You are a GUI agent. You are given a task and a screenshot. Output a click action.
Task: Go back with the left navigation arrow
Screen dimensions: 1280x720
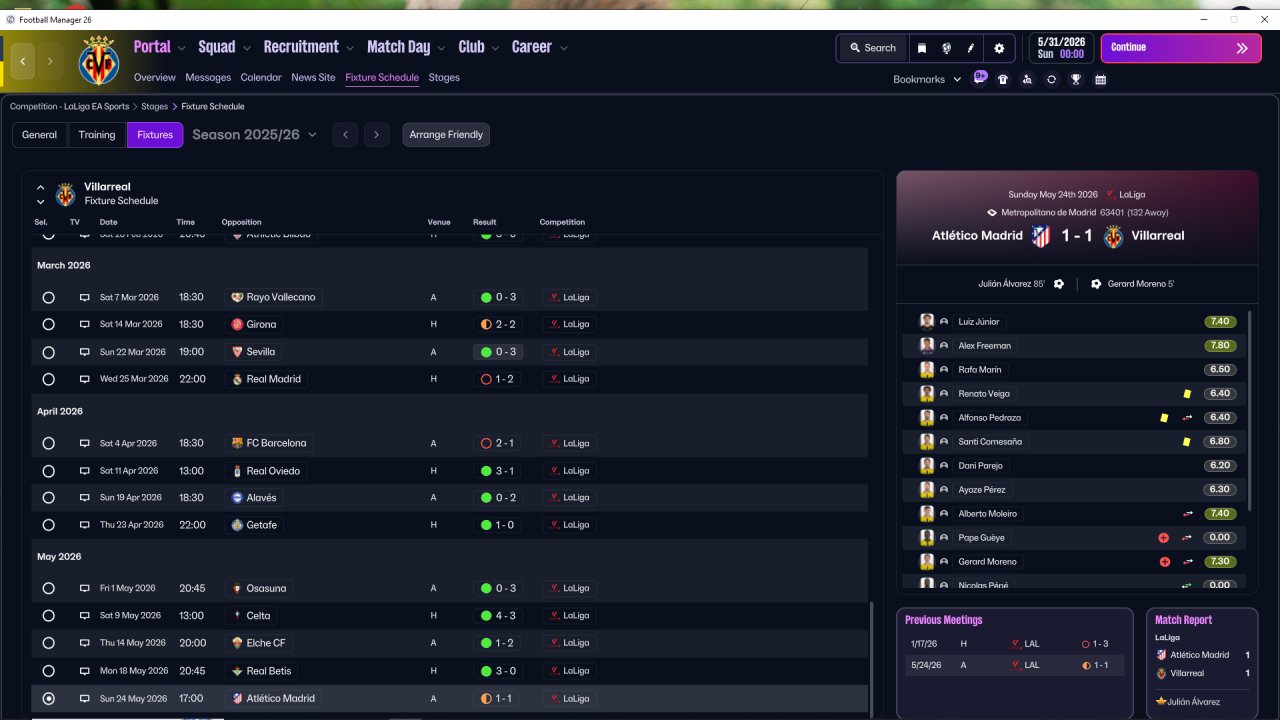pos(23,61)
